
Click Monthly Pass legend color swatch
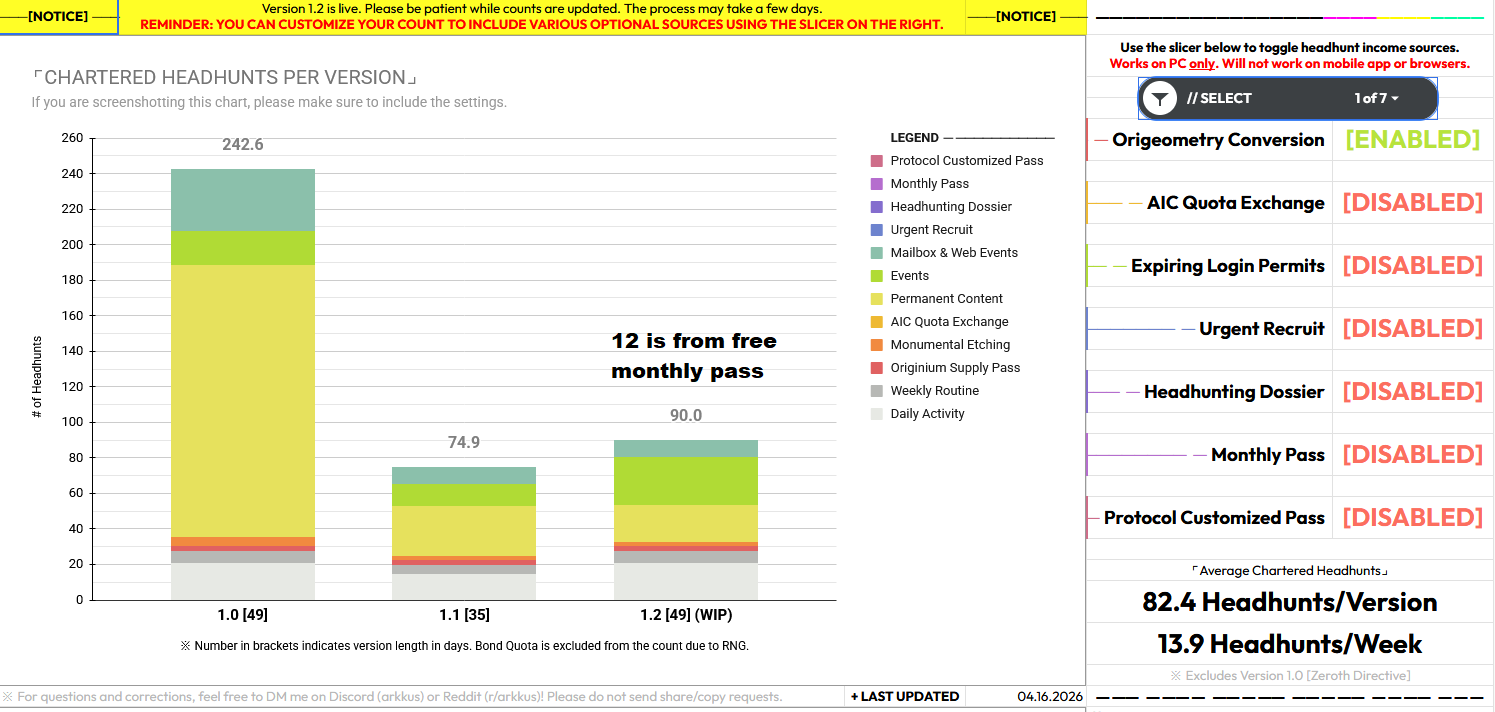pos(877,184)
